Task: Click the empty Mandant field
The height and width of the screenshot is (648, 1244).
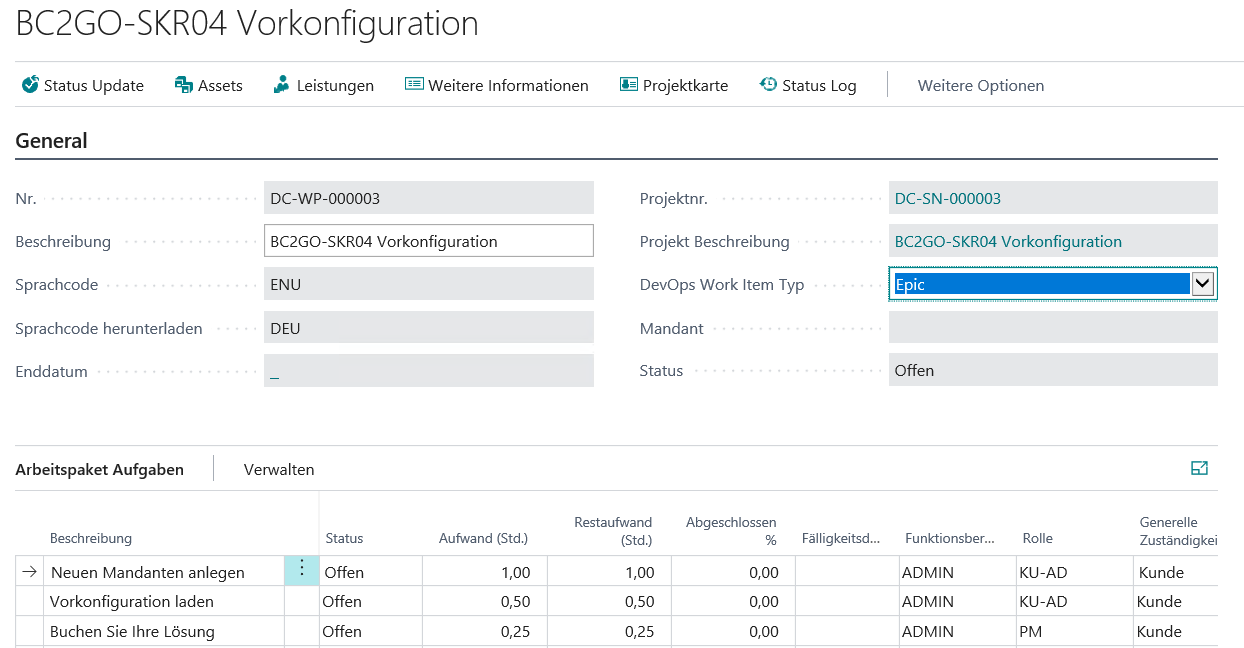Action: point(1053,327)
